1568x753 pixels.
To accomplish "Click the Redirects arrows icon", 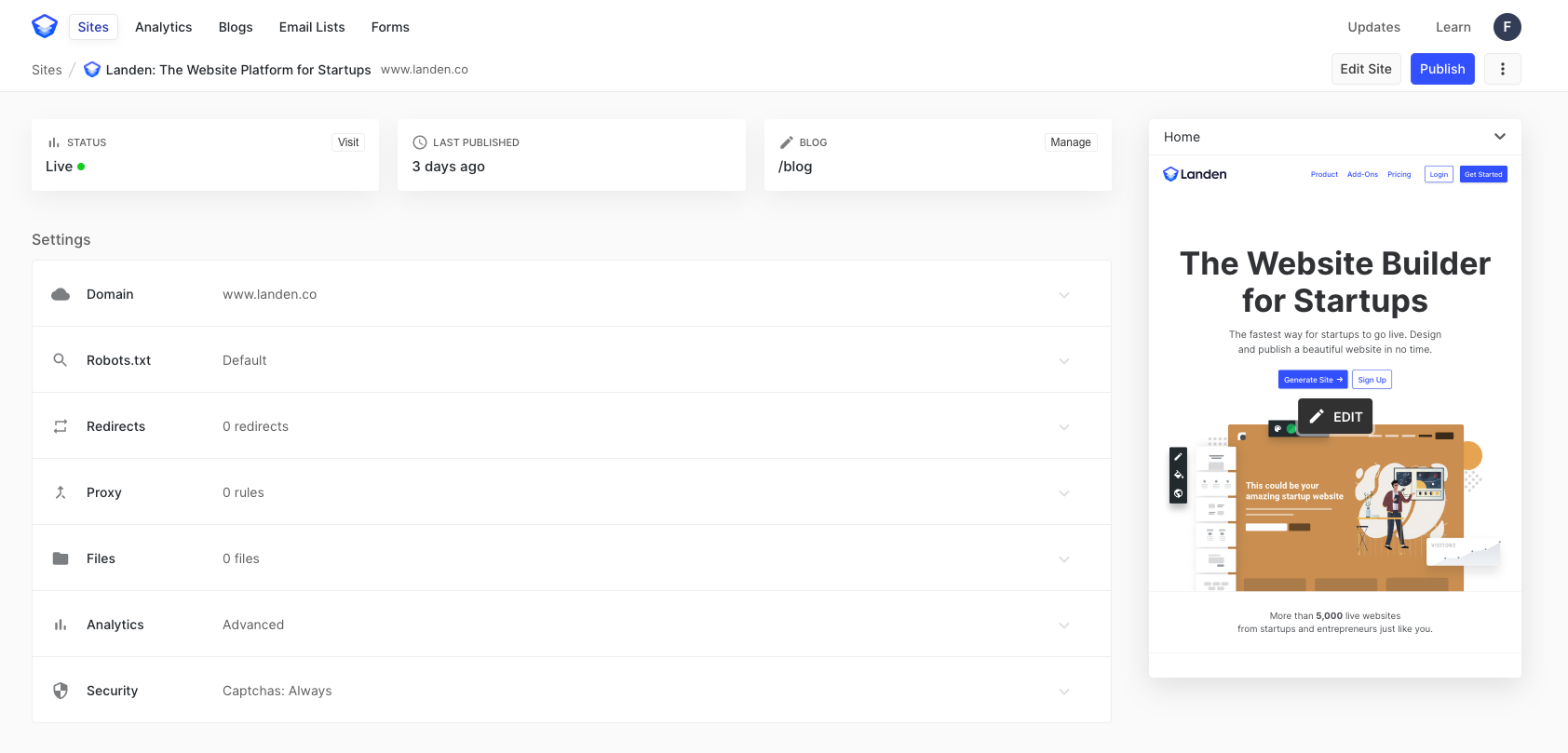I will click(61, 426).
